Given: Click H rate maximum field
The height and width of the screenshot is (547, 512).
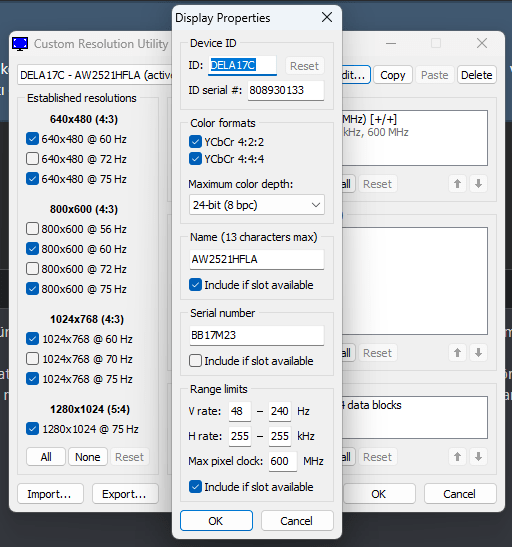Looking at the screenshot, I should 280,436.
